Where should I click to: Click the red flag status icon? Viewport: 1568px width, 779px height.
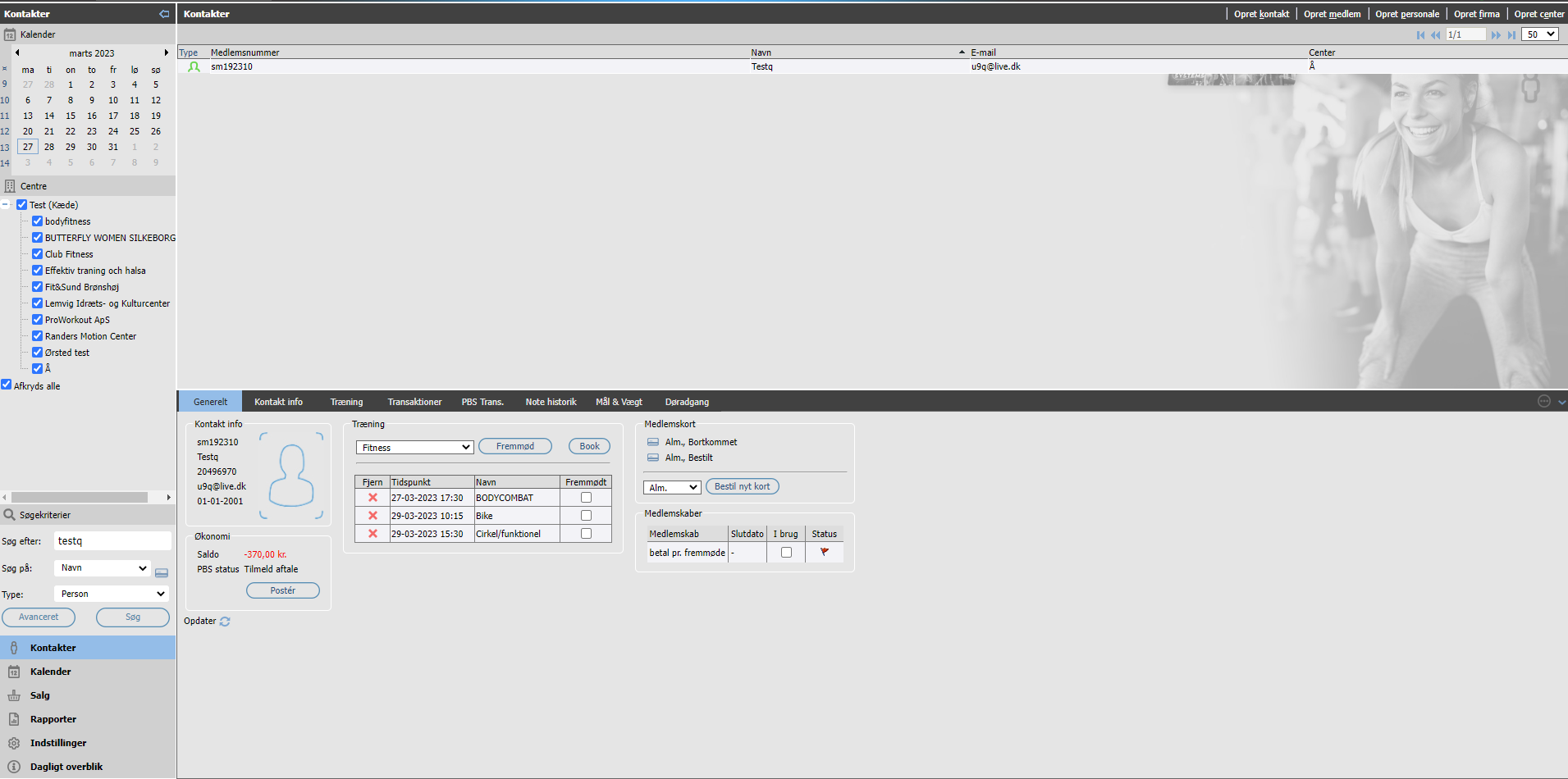(825, 553)
